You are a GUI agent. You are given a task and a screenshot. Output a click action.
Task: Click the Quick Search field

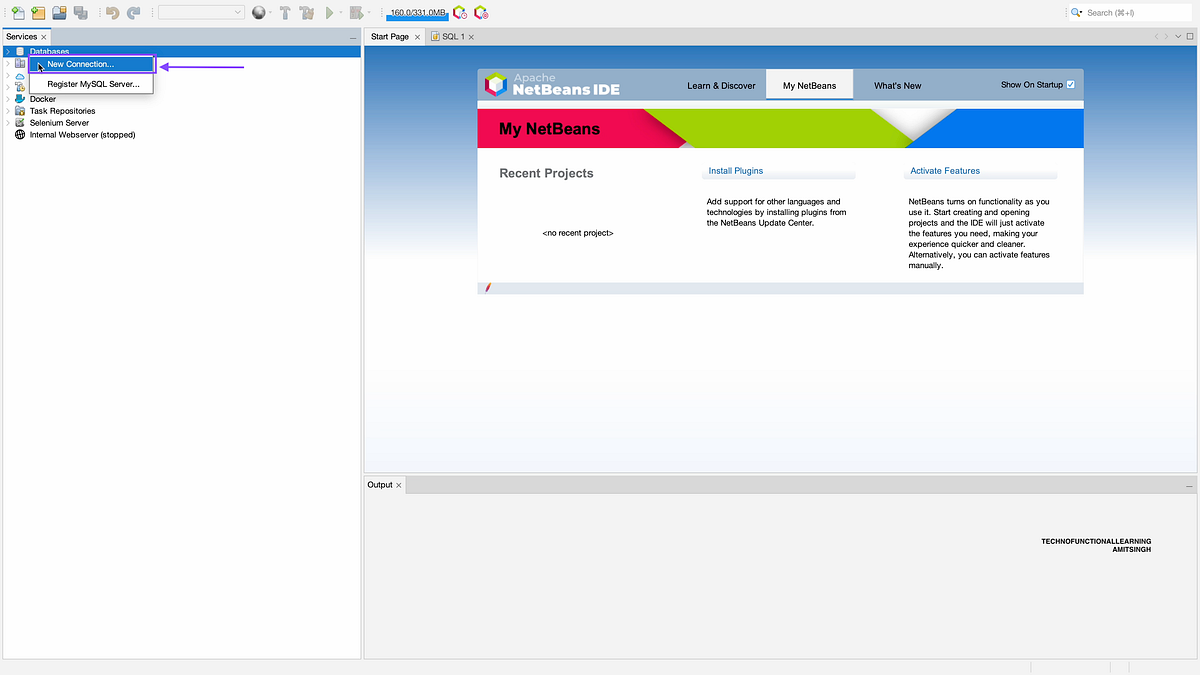click(x=1128, y=12)
